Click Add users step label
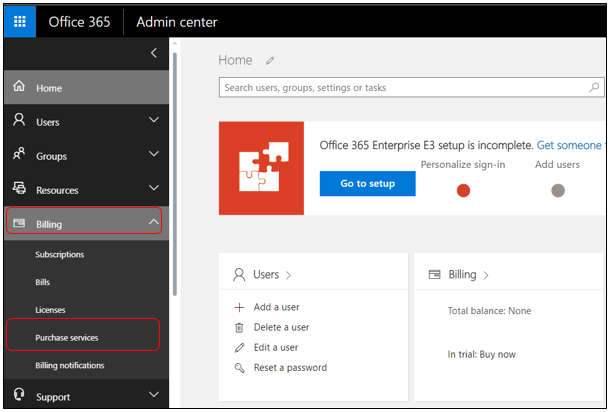This screenshot has width=611, height=412. [x=557, y=164]
